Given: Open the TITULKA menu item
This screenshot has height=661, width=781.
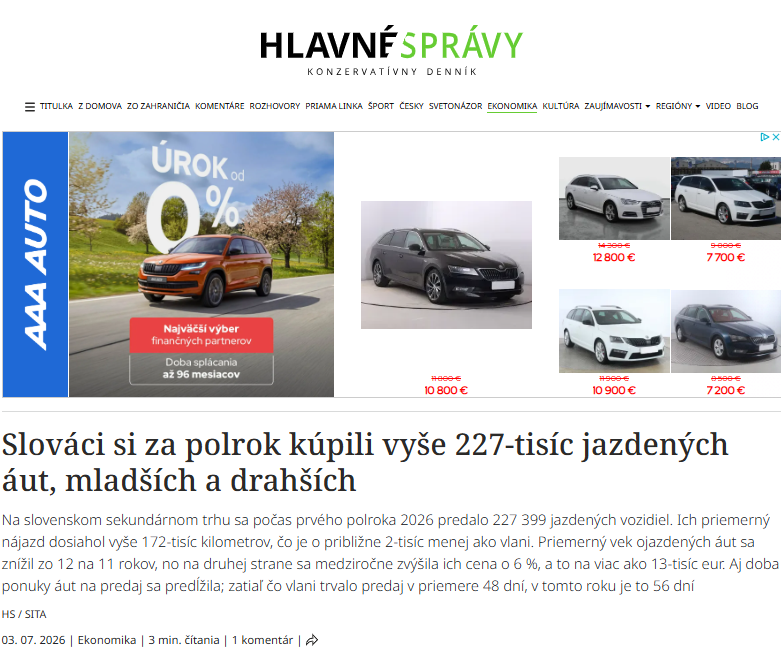Looking at the screenshot, I should tap(56, 106).
